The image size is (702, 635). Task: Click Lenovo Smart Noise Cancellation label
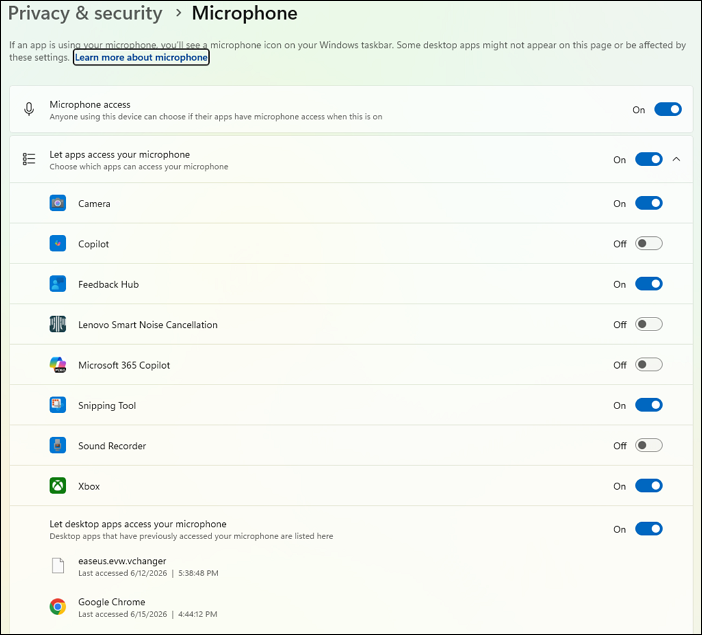coord(148,325)
